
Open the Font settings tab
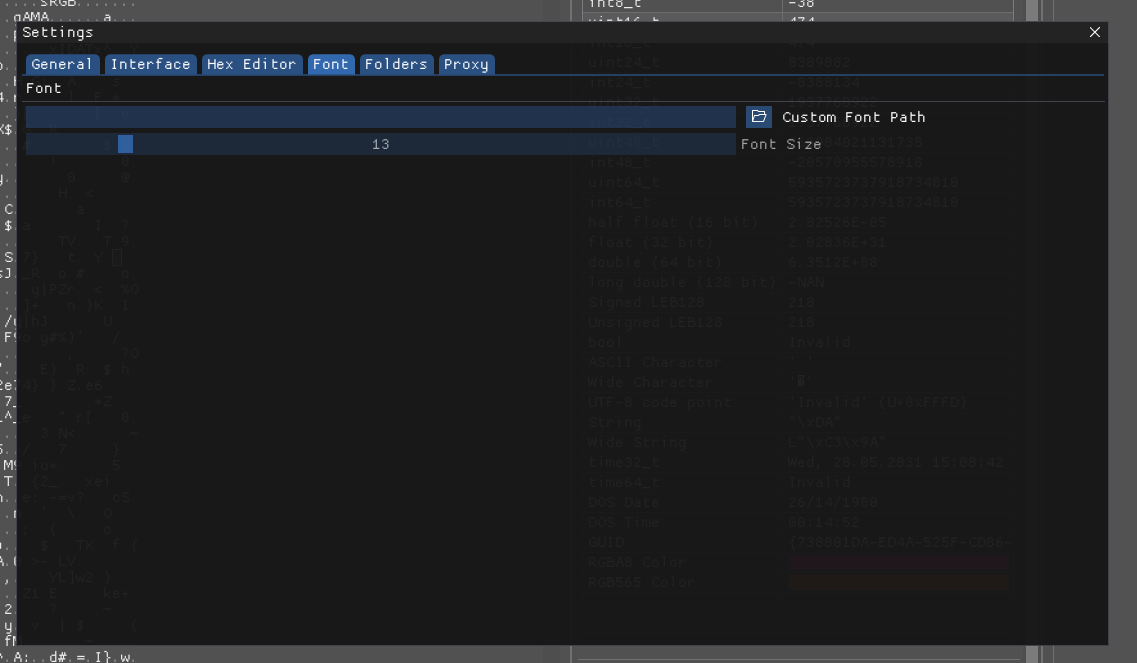tap(331, 65)
